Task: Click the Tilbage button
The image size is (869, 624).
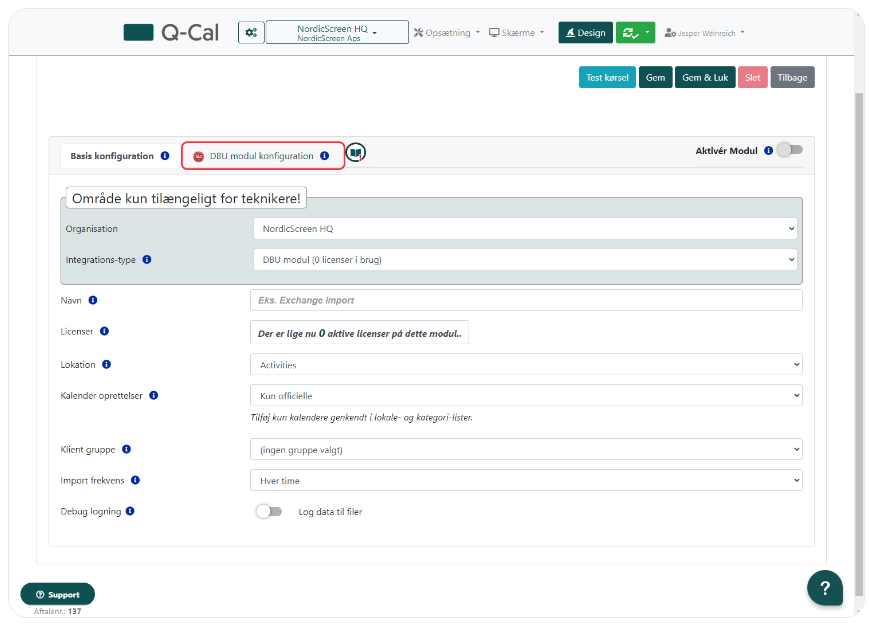Action: [x=792, y=78]
